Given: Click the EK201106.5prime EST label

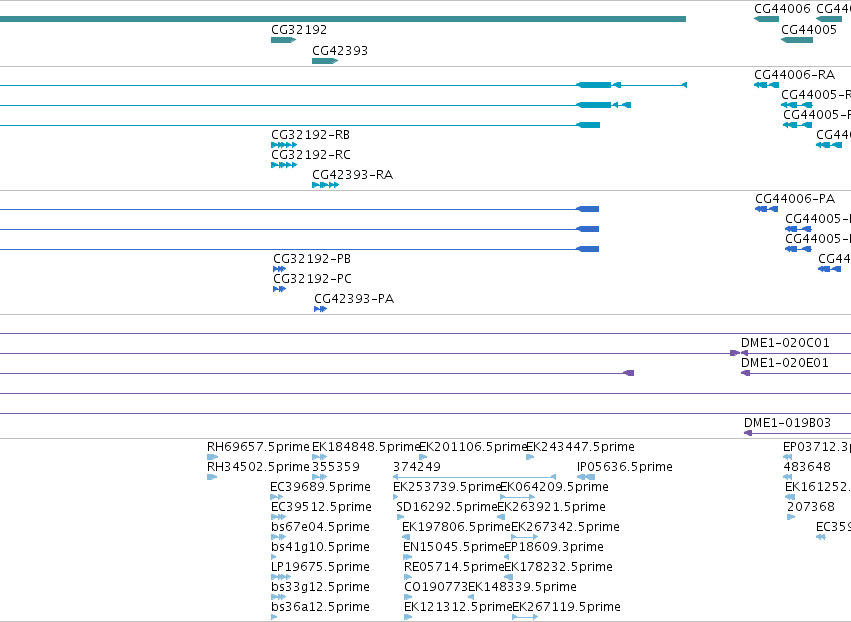Looking at the screenshot, I should pos(473,447).
